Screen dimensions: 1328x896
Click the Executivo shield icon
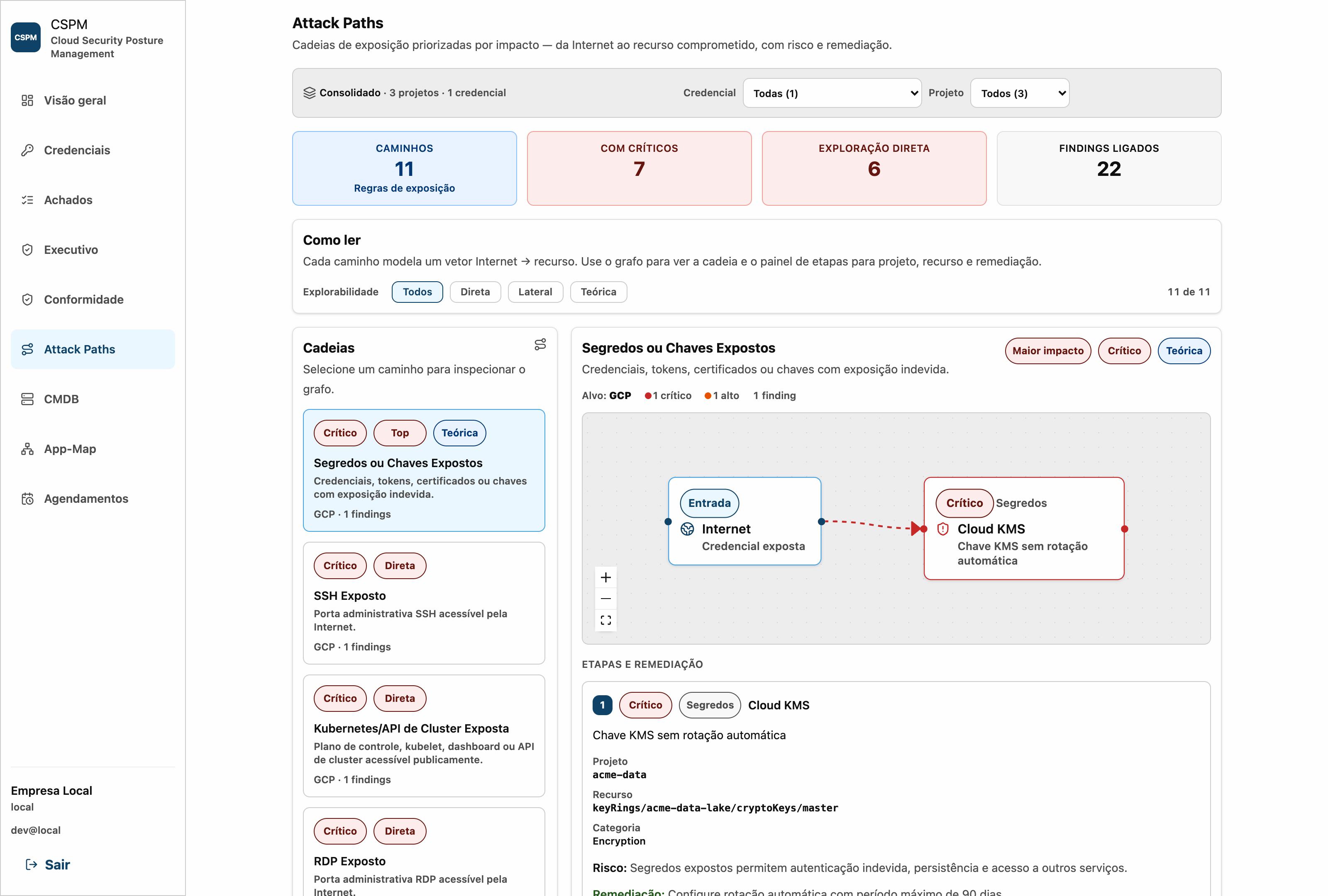pos(27,250)
